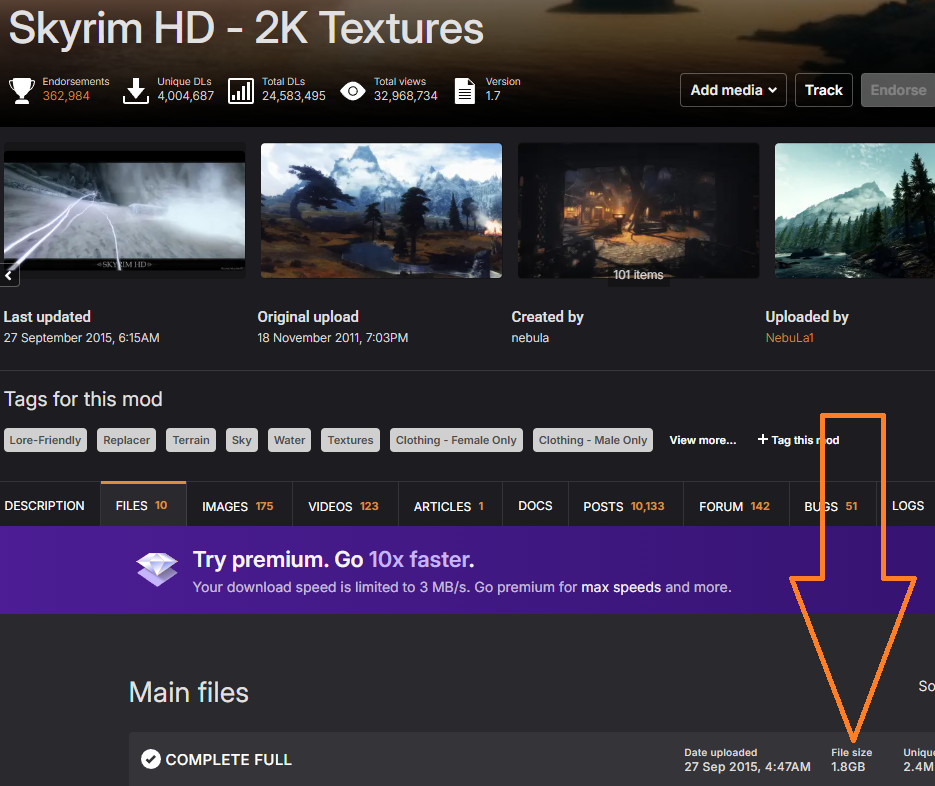Select the Textures tag
Screen dimensions: 935x786
tap(350, 440)
